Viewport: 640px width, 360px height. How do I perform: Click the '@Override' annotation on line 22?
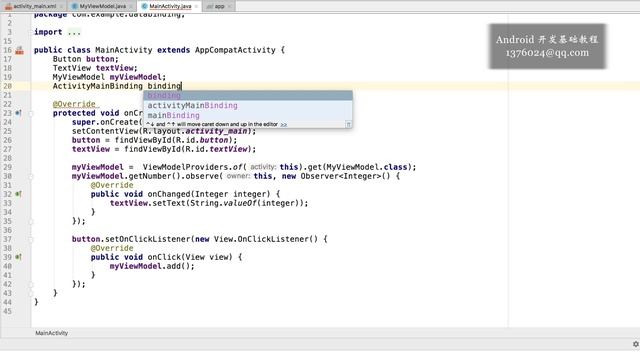click(74, 104)
